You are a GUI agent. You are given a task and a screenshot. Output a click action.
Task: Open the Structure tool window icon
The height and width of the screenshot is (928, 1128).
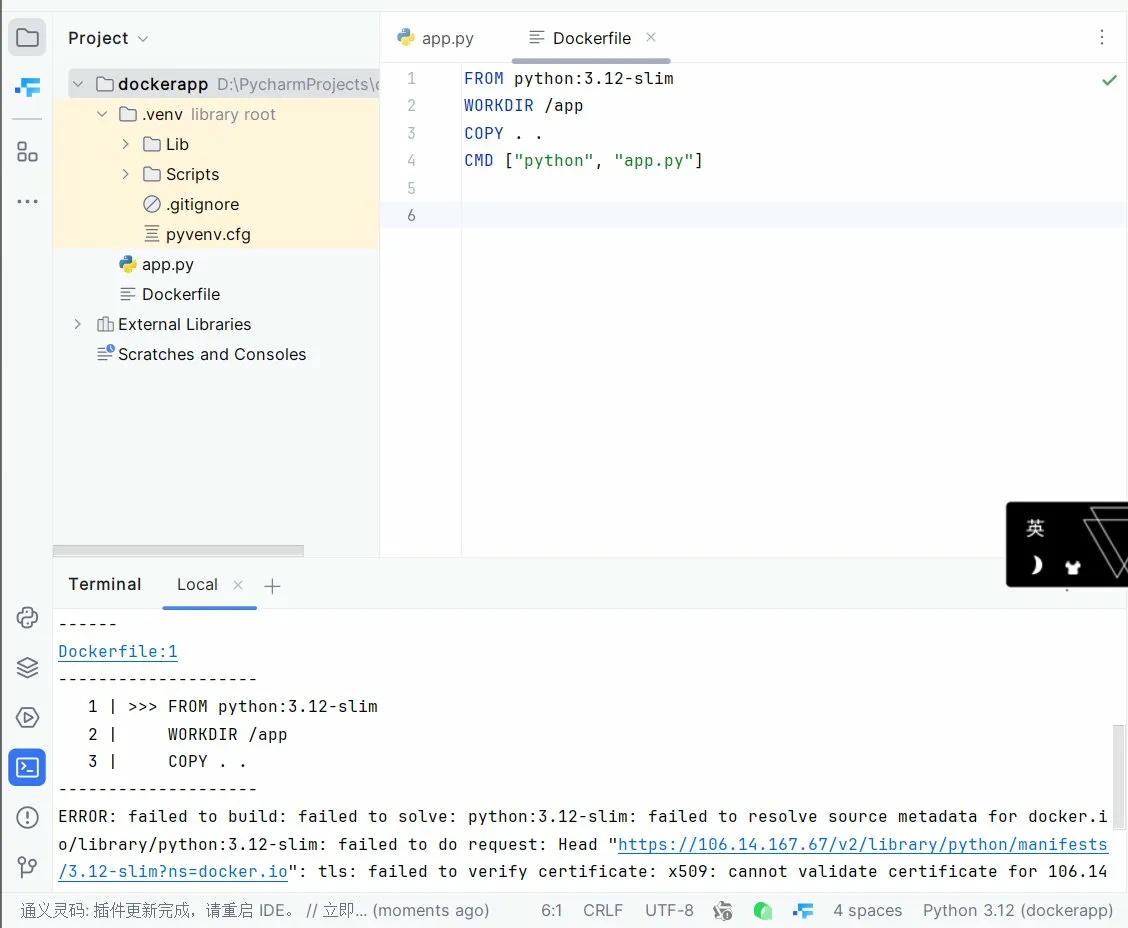27,152
